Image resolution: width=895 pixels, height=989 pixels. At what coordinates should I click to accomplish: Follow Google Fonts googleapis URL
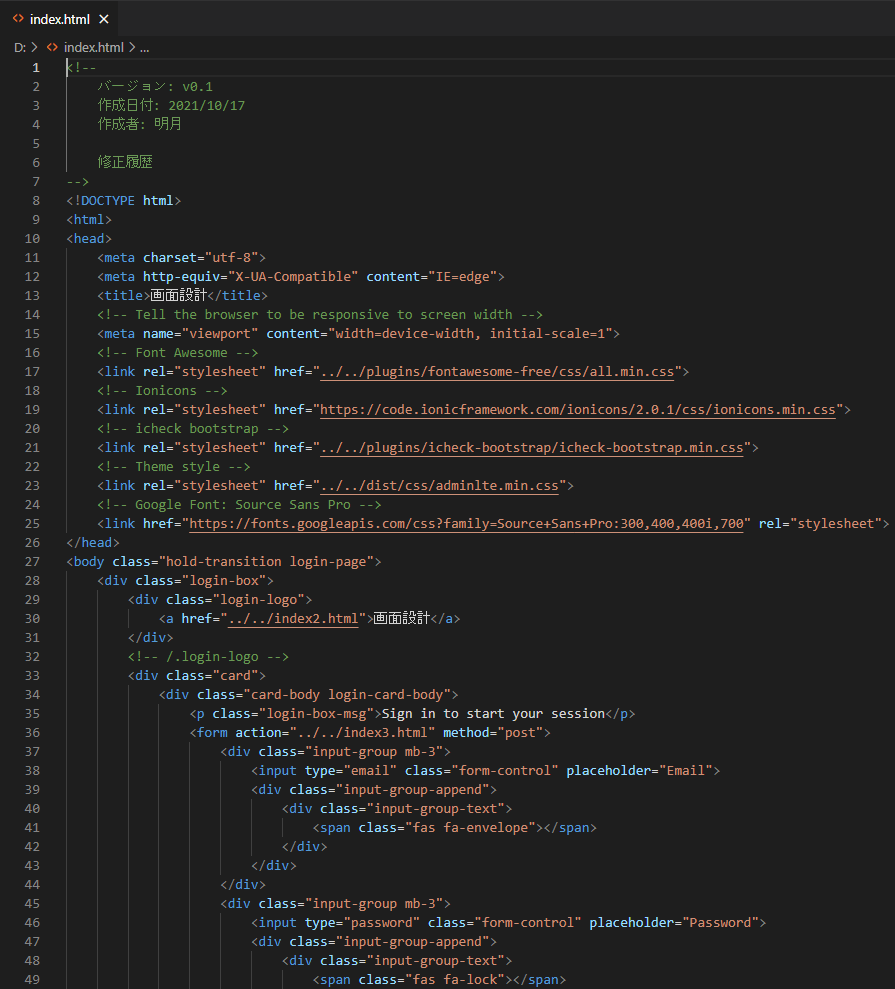[x=467, y=524]
